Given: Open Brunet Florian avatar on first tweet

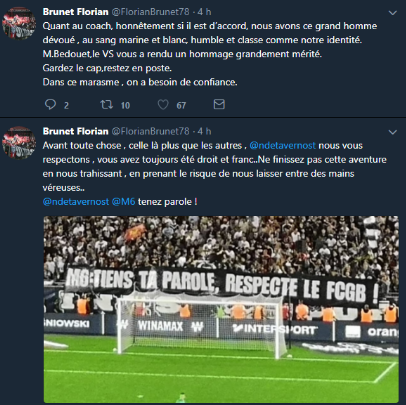Looking at the screenshot, I should (19, 23).
